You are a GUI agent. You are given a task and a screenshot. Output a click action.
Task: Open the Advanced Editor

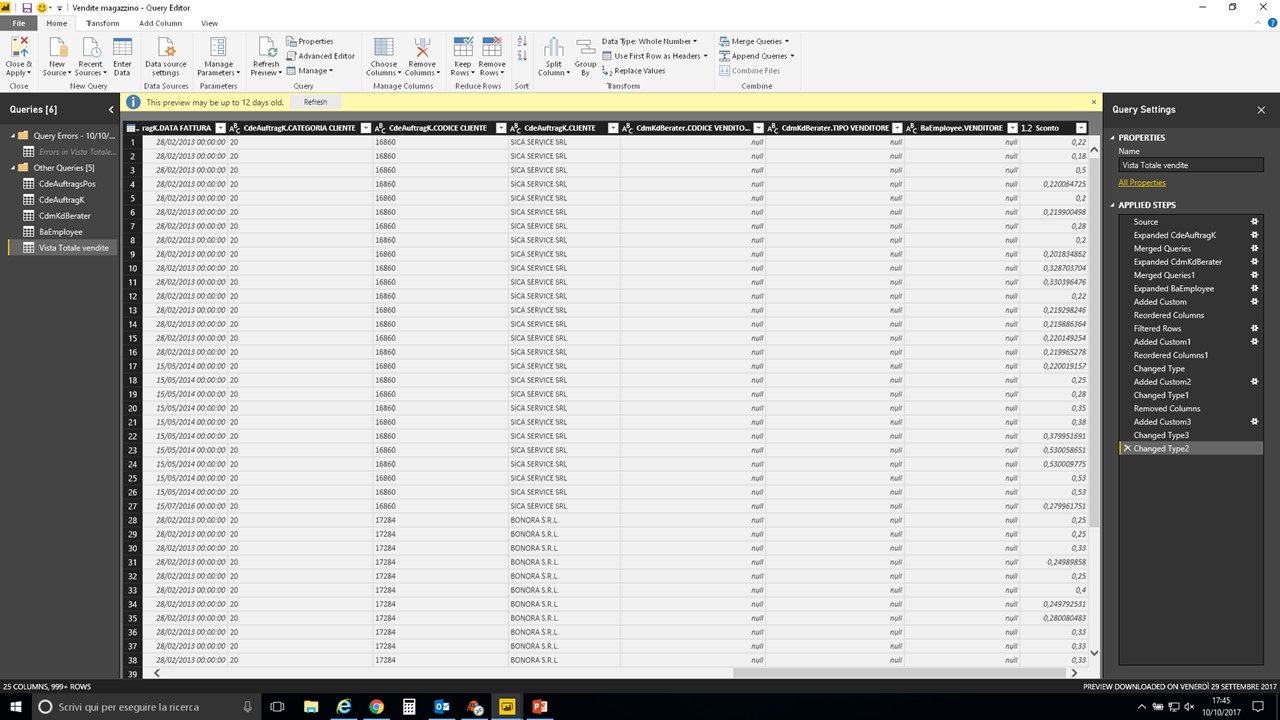[x=320, y=56]
